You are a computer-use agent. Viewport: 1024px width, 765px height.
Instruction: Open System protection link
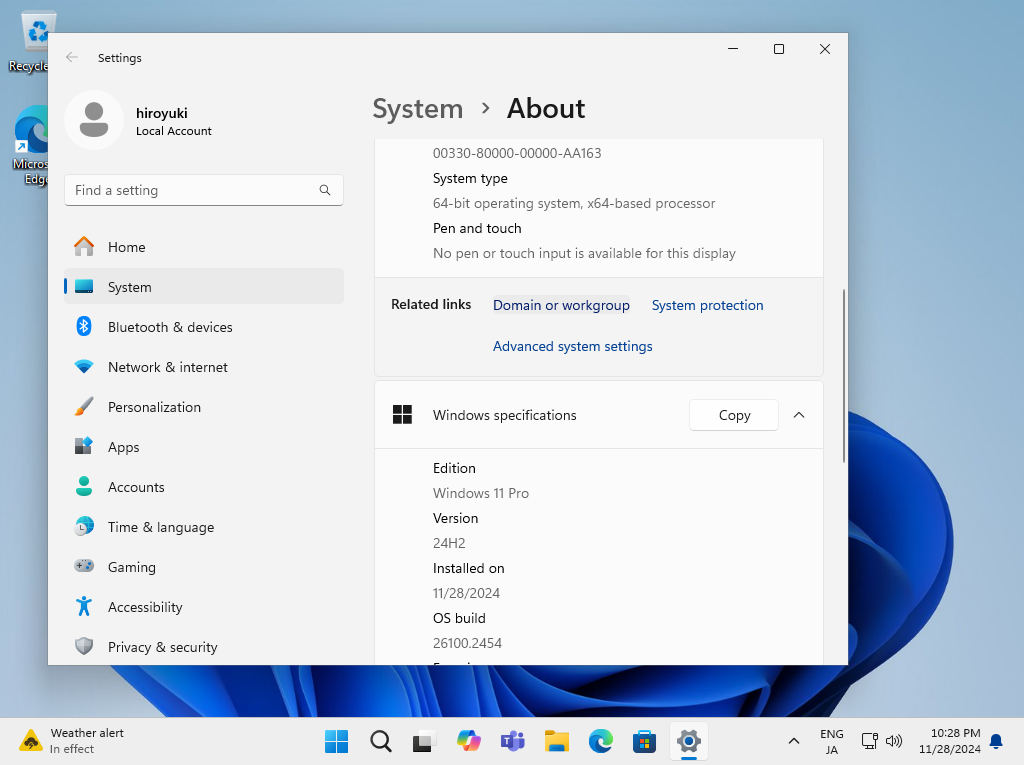click(707, 305)
